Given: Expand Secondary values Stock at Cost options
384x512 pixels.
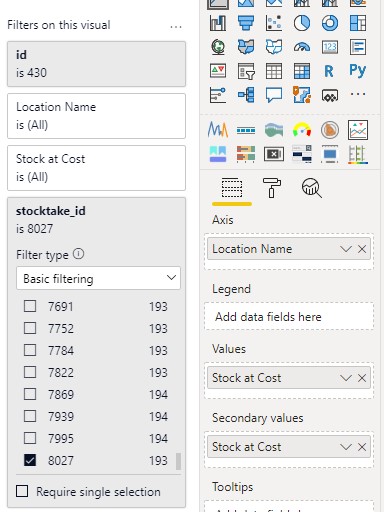Looking at the screenshot, I should click(x=346, y=447).
